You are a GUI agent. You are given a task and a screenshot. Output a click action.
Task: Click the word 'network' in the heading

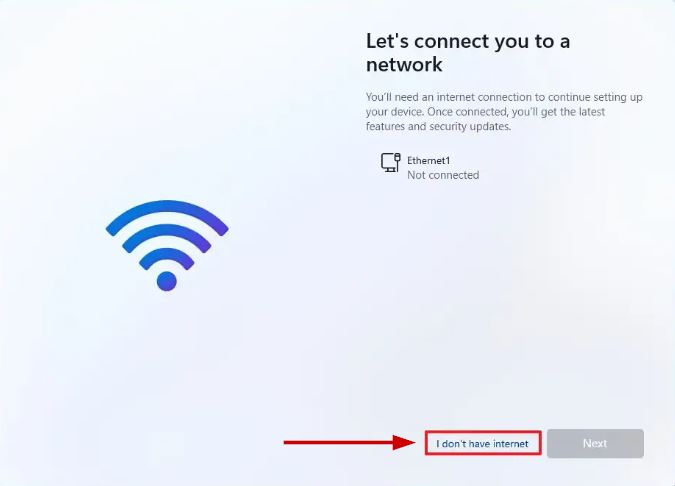(404, 65)
